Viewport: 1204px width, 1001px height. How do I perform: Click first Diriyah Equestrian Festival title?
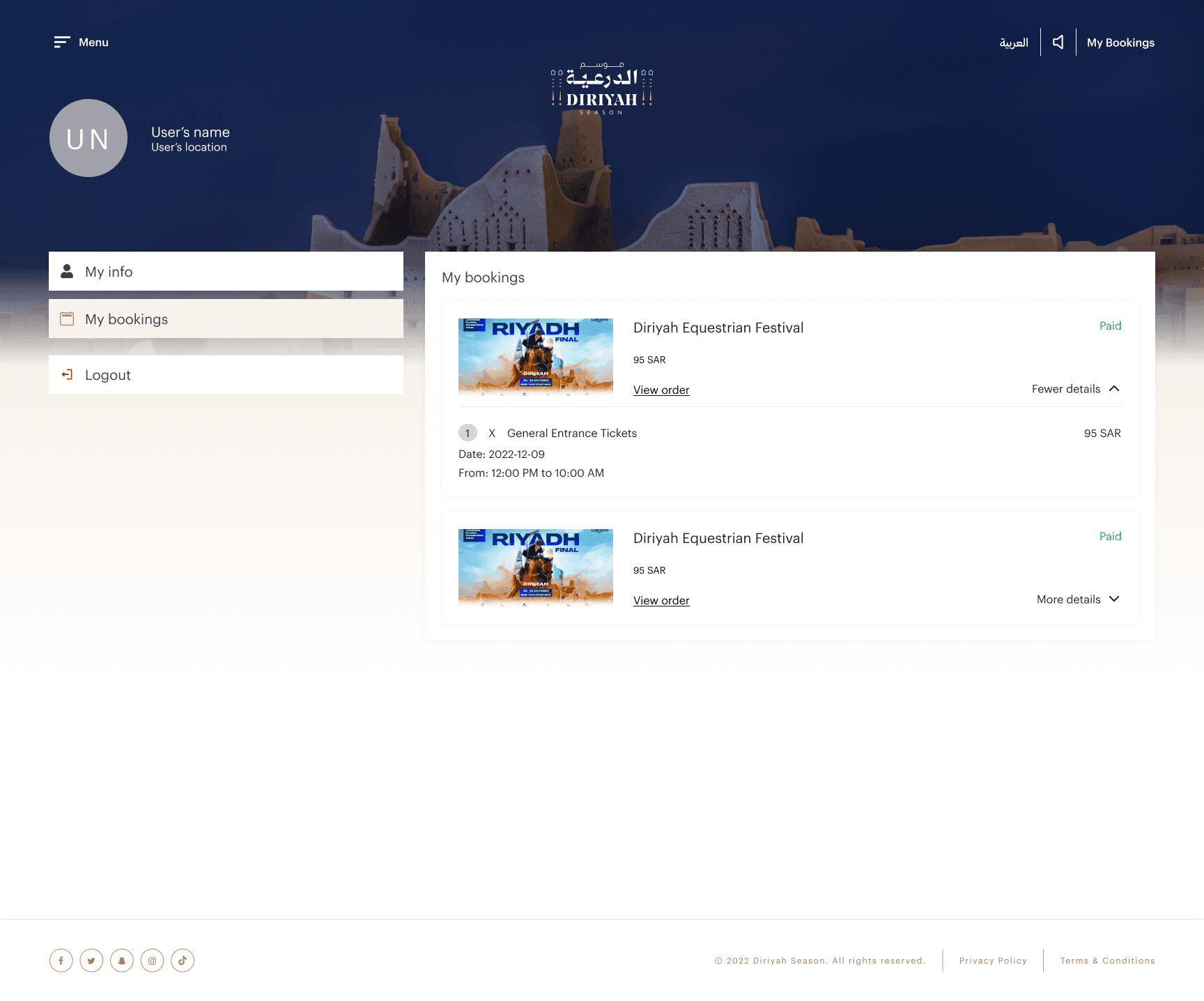tap(718, 328)
